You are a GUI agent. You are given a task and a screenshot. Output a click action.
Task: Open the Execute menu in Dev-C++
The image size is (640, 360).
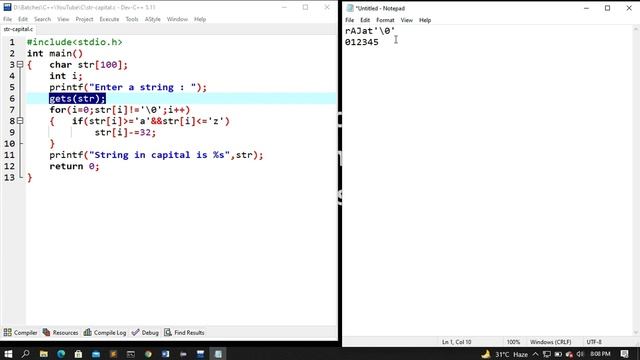pos(109,19)
